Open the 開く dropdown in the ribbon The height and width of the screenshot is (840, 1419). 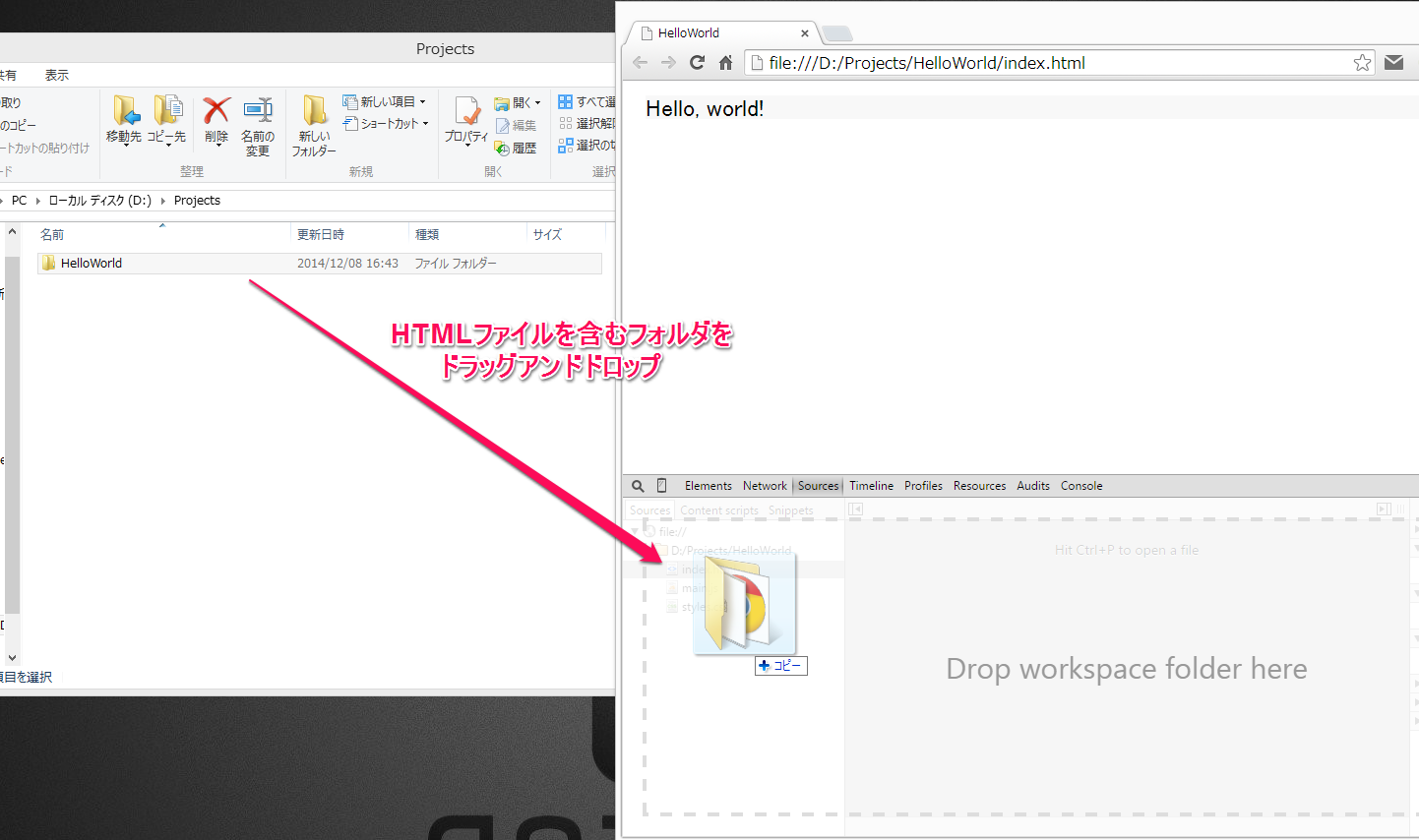(x=519, y=101)
